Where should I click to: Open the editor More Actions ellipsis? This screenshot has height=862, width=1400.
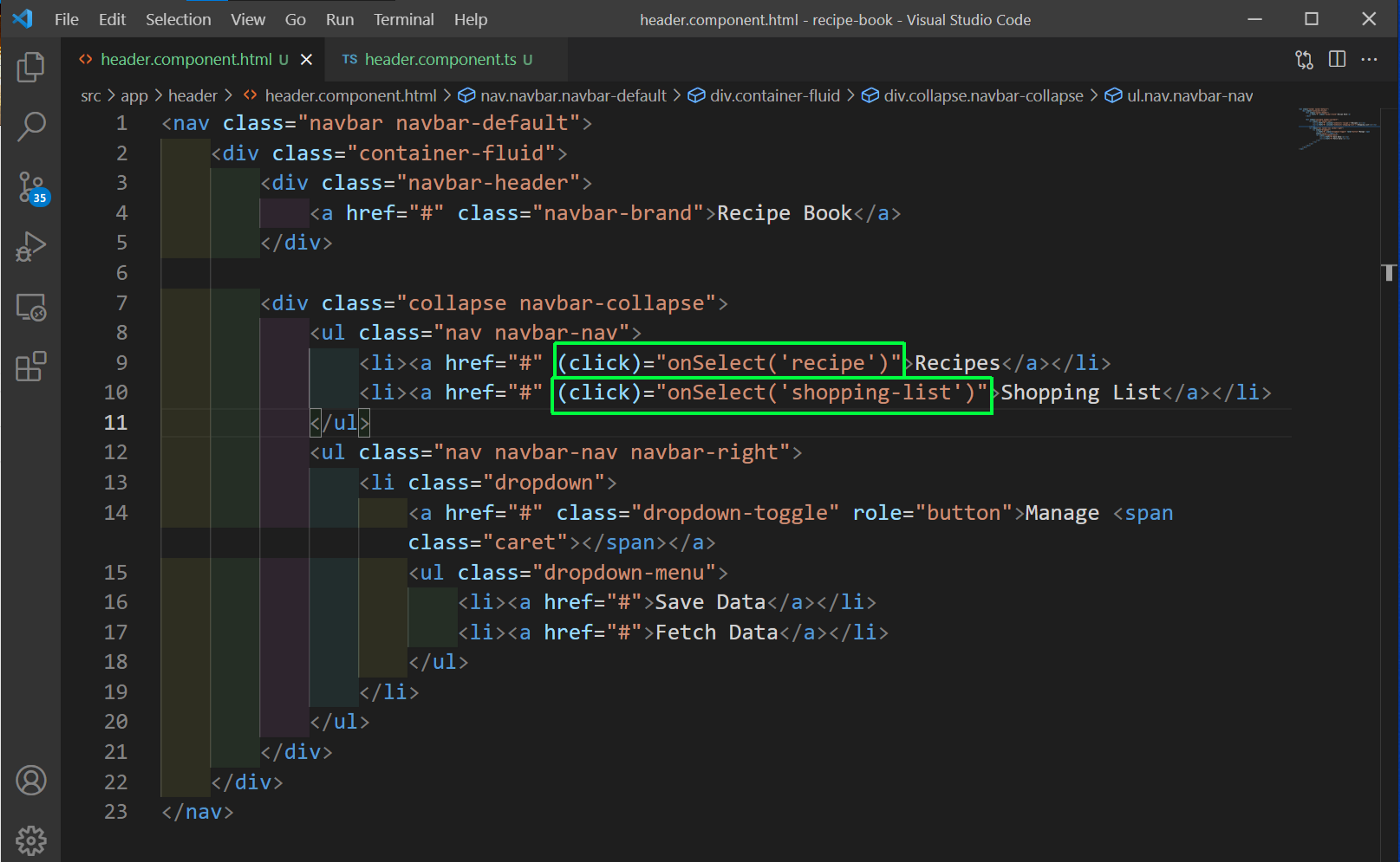[x=1371, y=60]
